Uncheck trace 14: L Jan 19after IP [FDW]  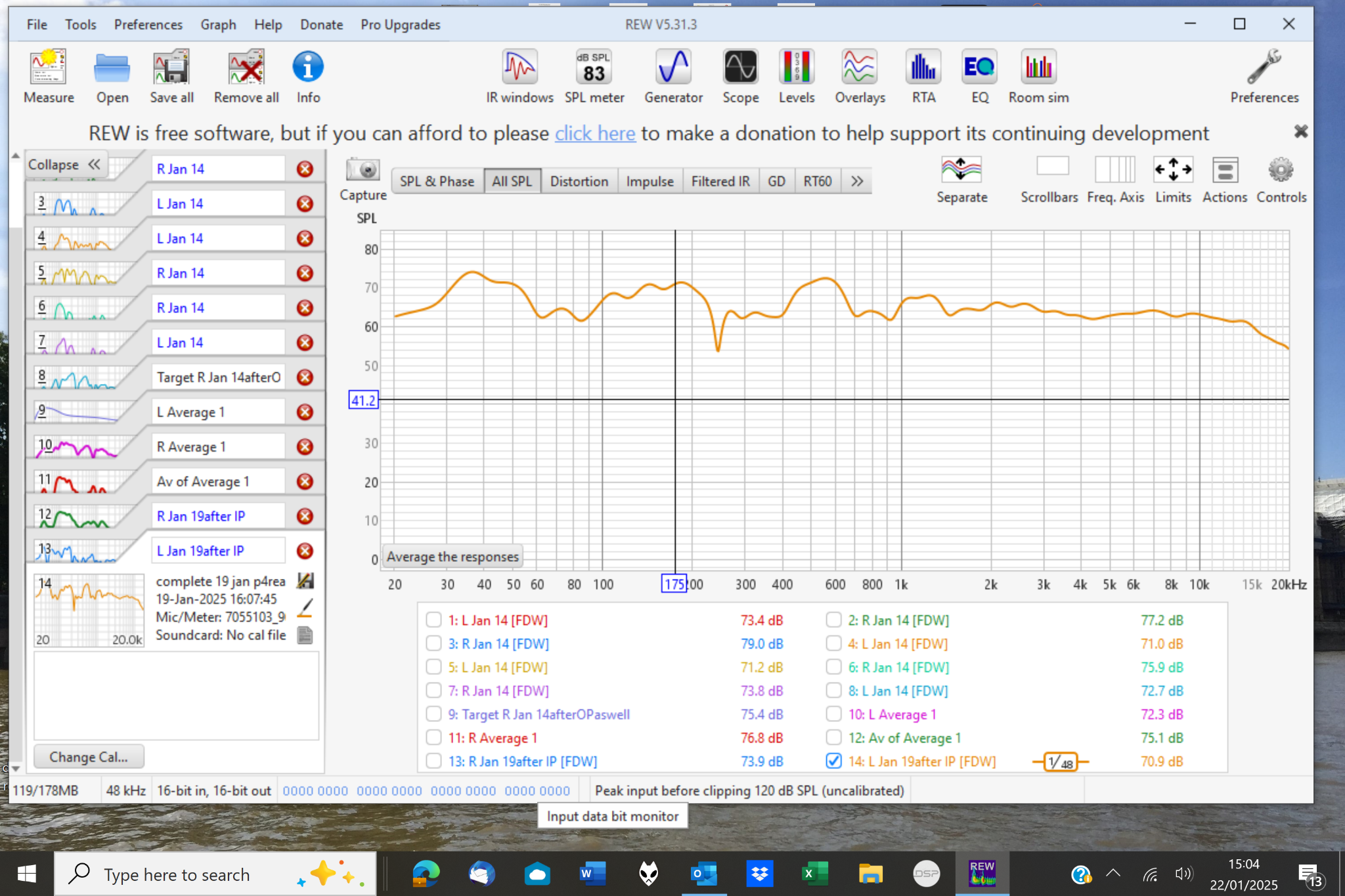coord(833,761)
